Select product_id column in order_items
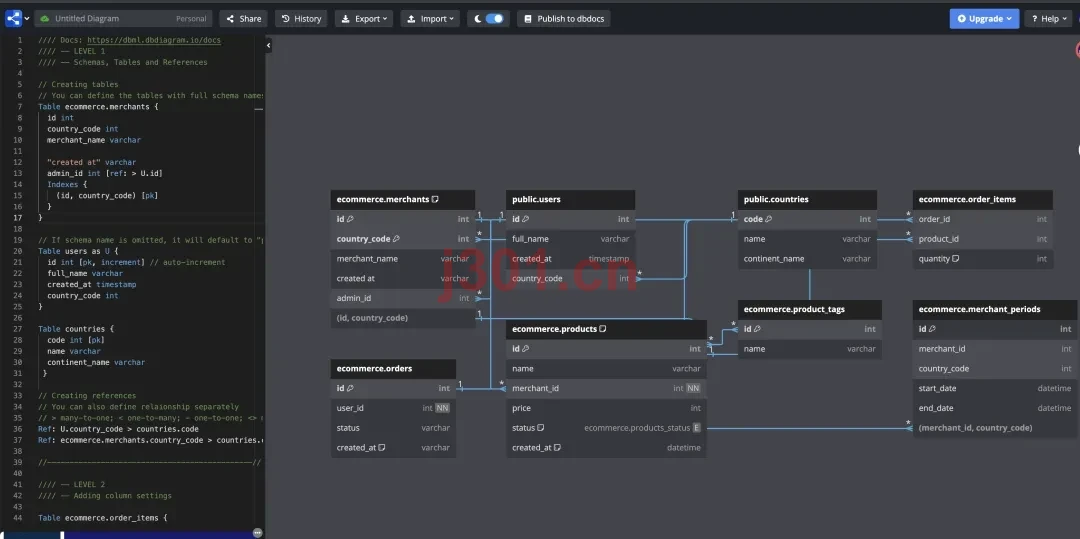Viewport: 1080px width, 539px height. pos(983,239)
